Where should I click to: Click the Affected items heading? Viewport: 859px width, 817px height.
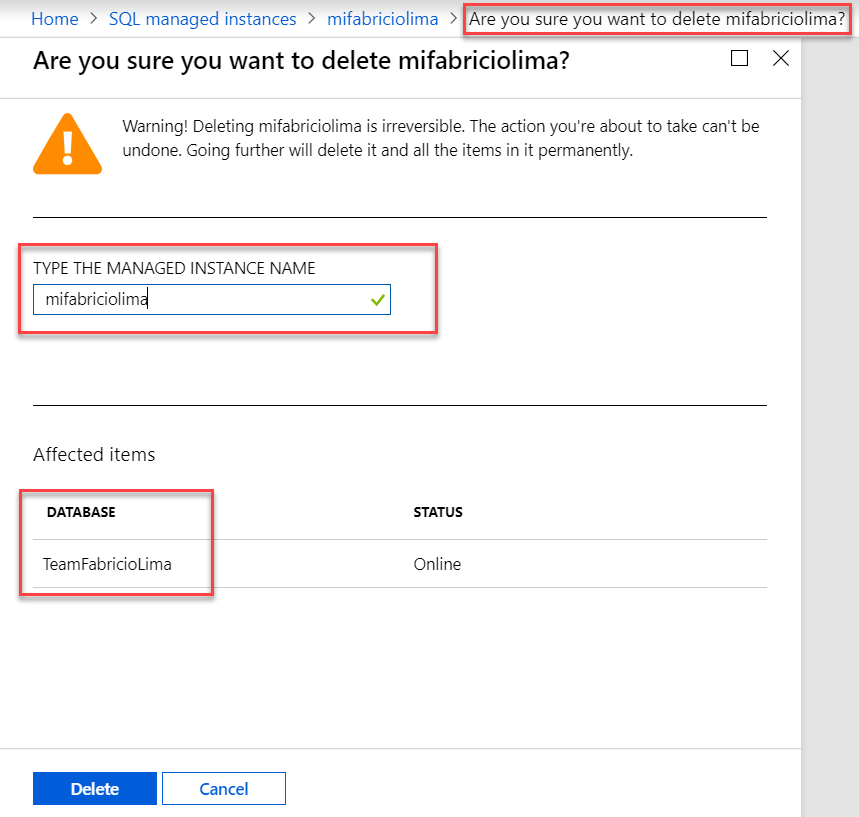coord(94,455)
